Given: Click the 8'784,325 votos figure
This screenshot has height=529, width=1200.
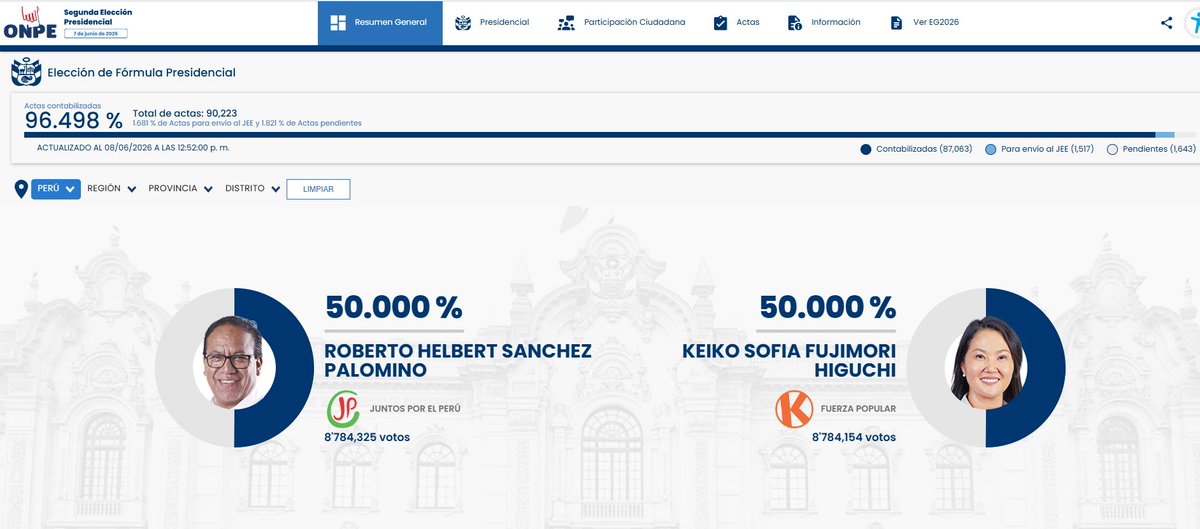Looking at the screenshot, I should click(x=367, y=438).
